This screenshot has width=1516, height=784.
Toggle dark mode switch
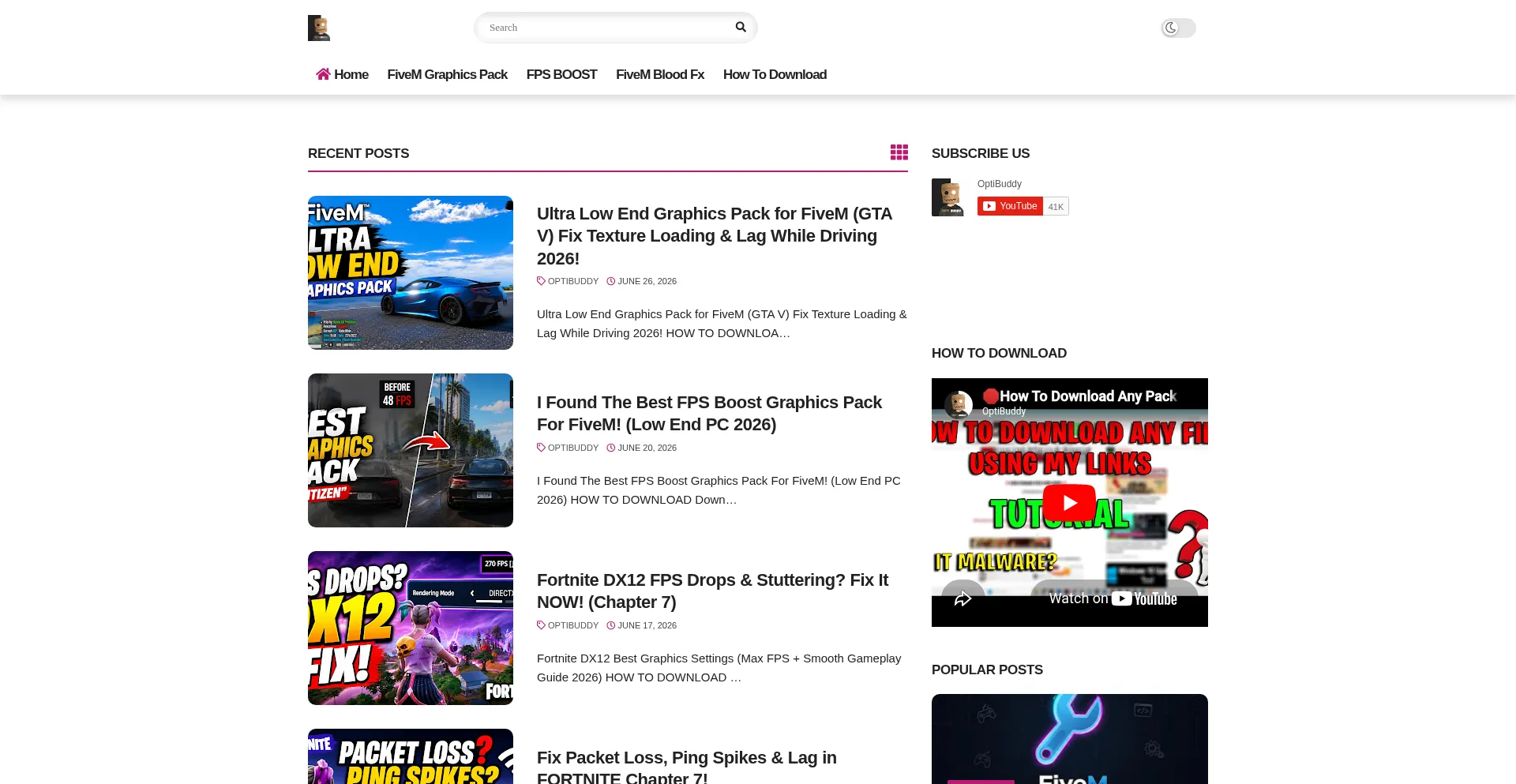(1178, 28)
